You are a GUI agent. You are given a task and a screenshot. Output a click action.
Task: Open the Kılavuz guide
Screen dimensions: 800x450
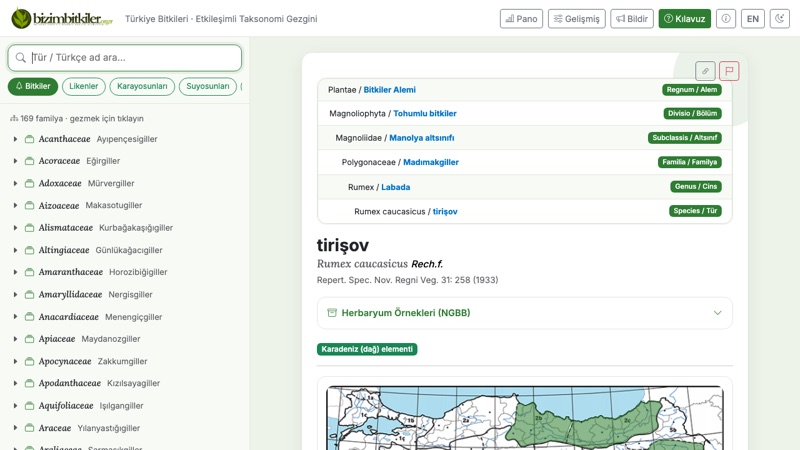click(x=684, y=19)
